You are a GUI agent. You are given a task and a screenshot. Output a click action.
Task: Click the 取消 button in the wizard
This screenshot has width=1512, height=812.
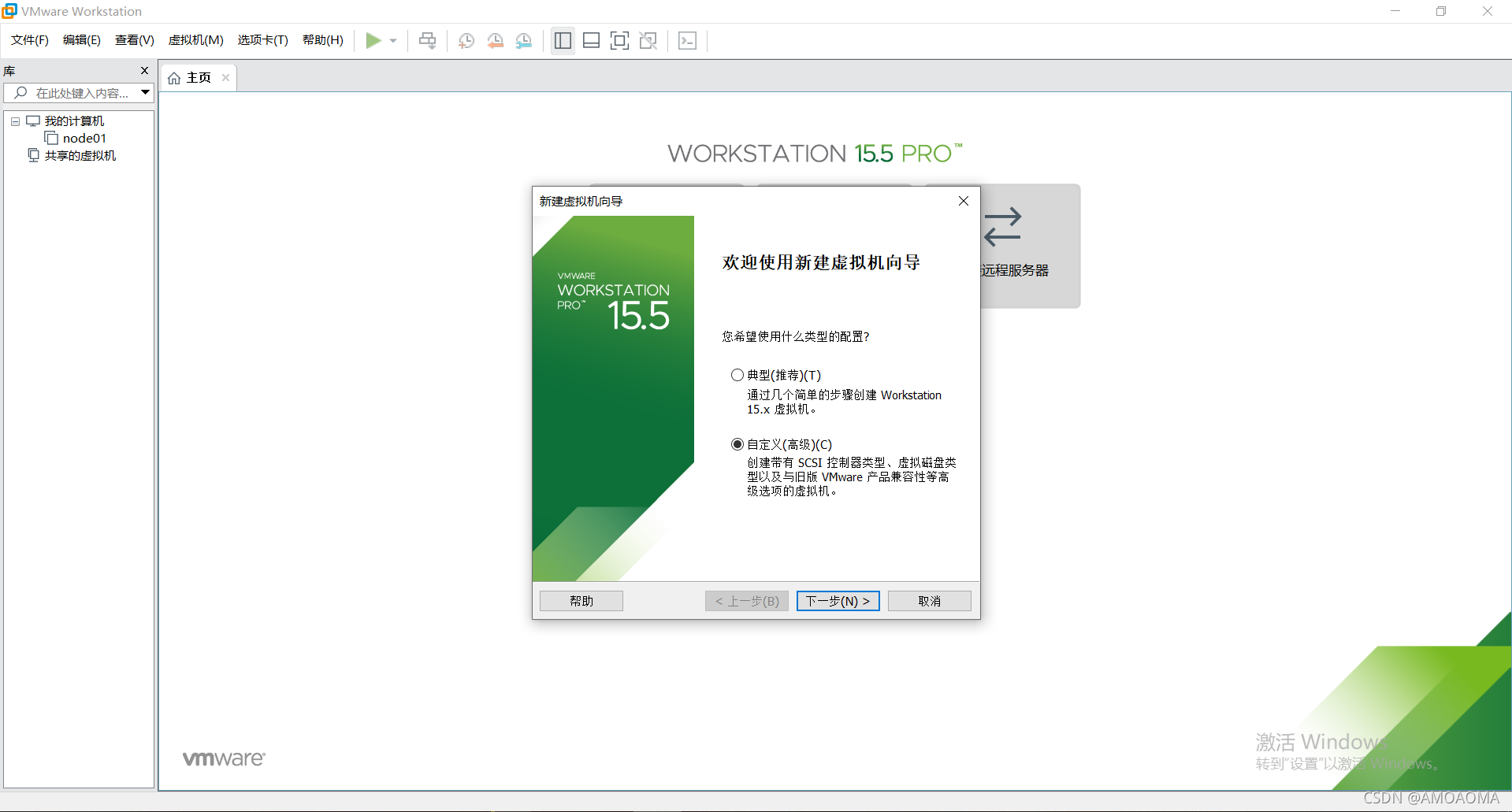click(x=930, y=601)
